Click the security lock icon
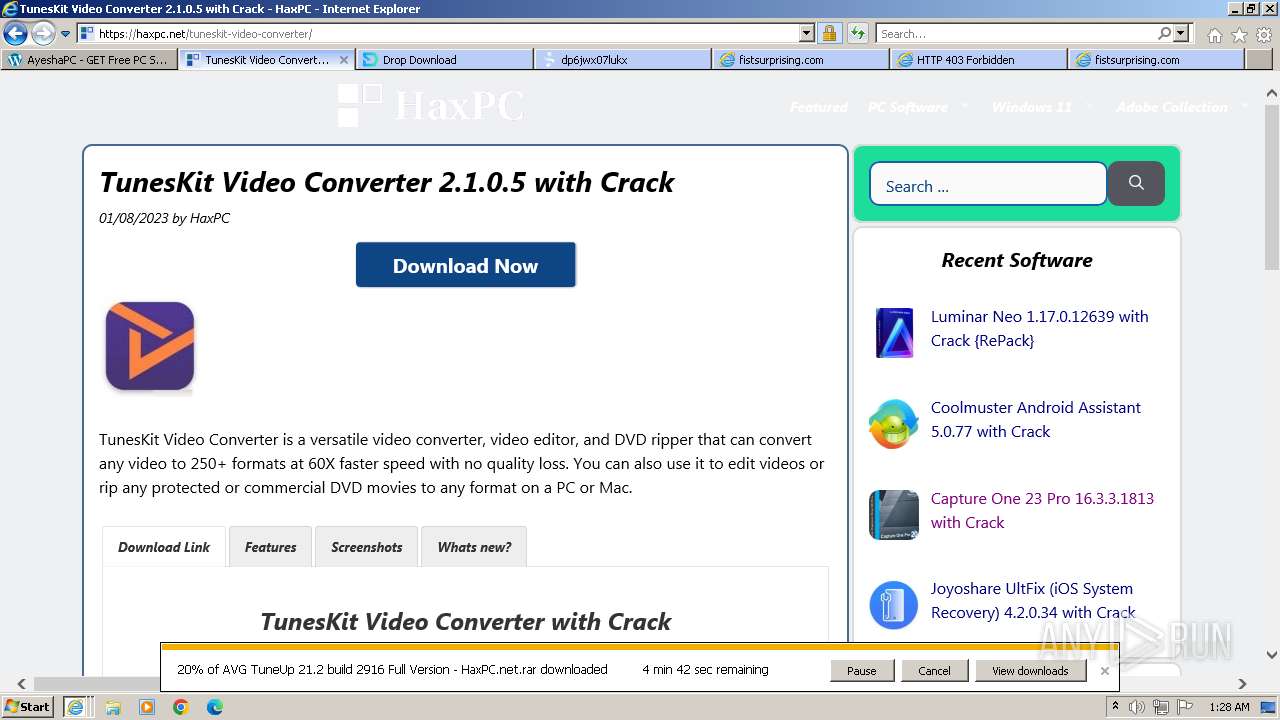 pos(829,34)
